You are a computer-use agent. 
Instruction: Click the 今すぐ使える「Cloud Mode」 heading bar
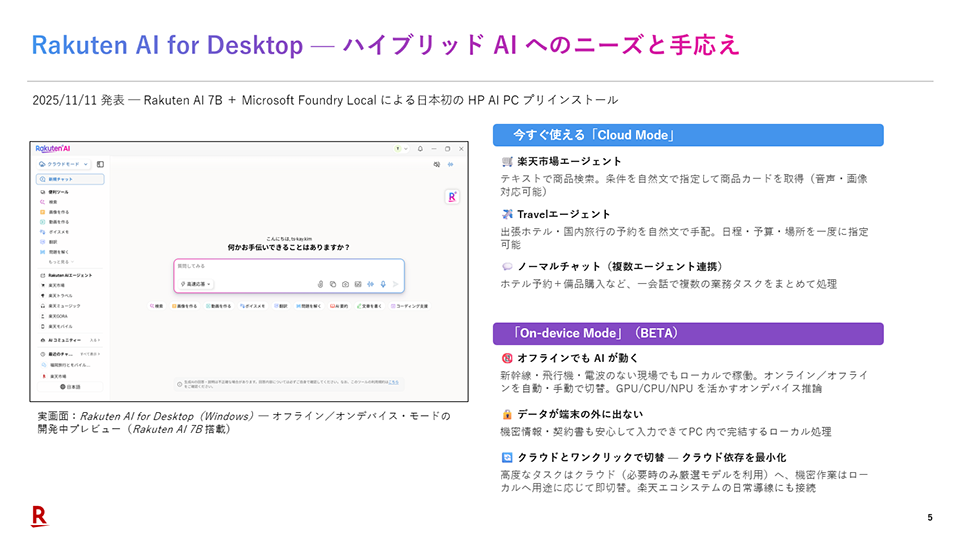(688, 135)
